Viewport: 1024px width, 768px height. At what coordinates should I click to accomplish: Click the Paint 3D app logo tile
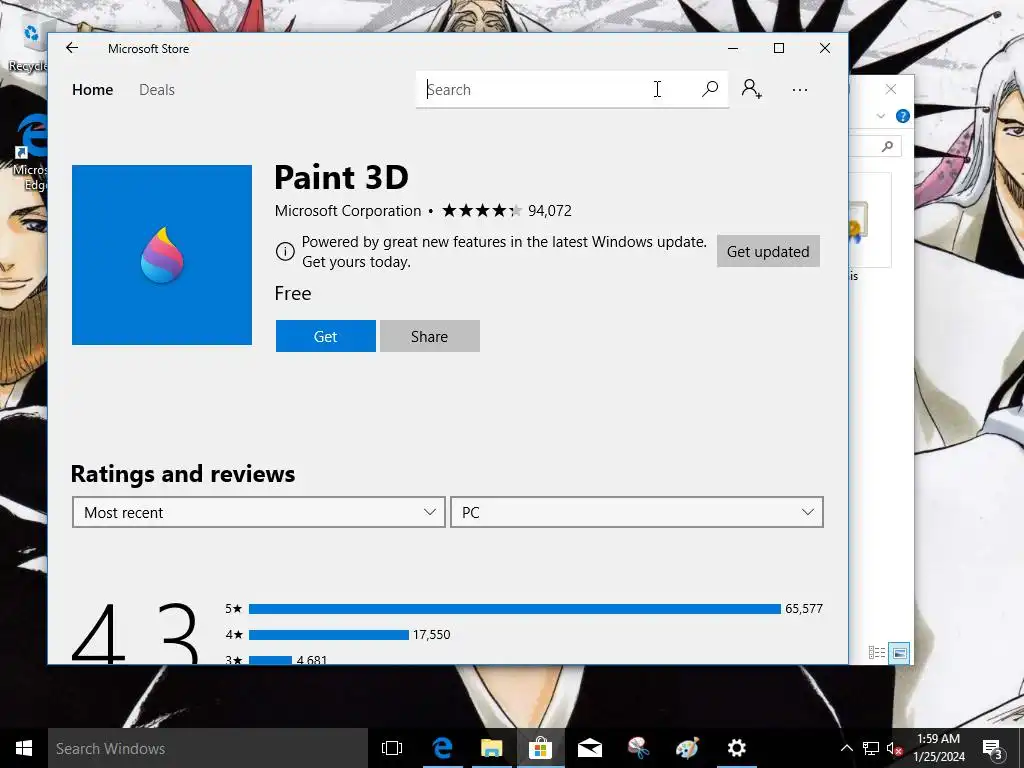coord(162,255)
